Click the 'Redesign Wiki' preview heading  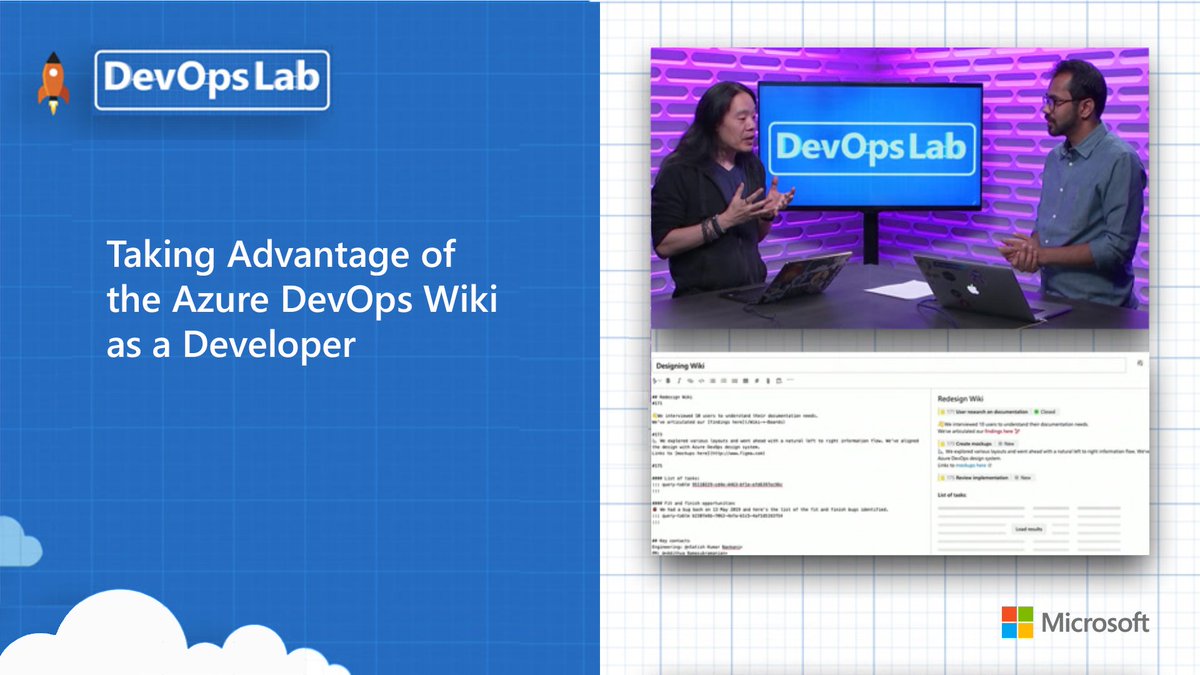click(961, 397)
